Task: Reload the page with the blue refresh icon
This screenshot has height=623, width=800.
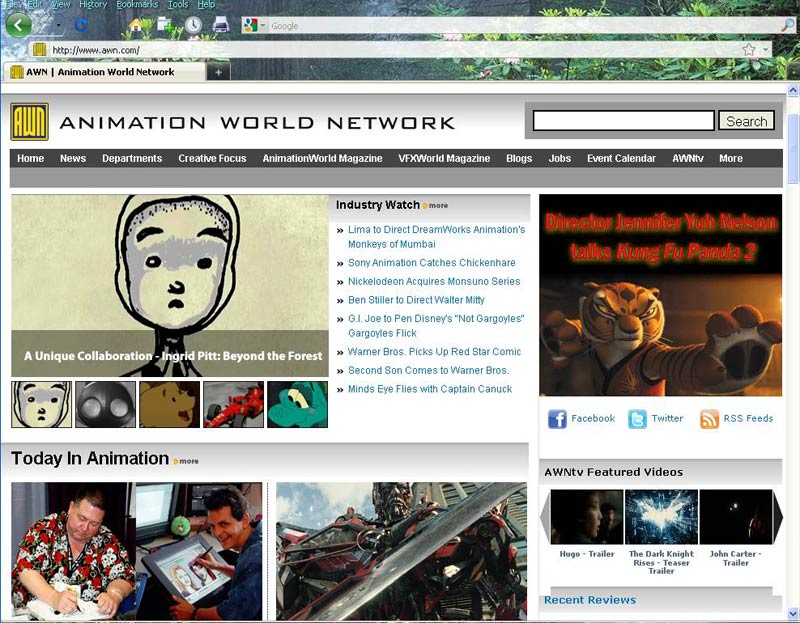Action: coord(81,25)
